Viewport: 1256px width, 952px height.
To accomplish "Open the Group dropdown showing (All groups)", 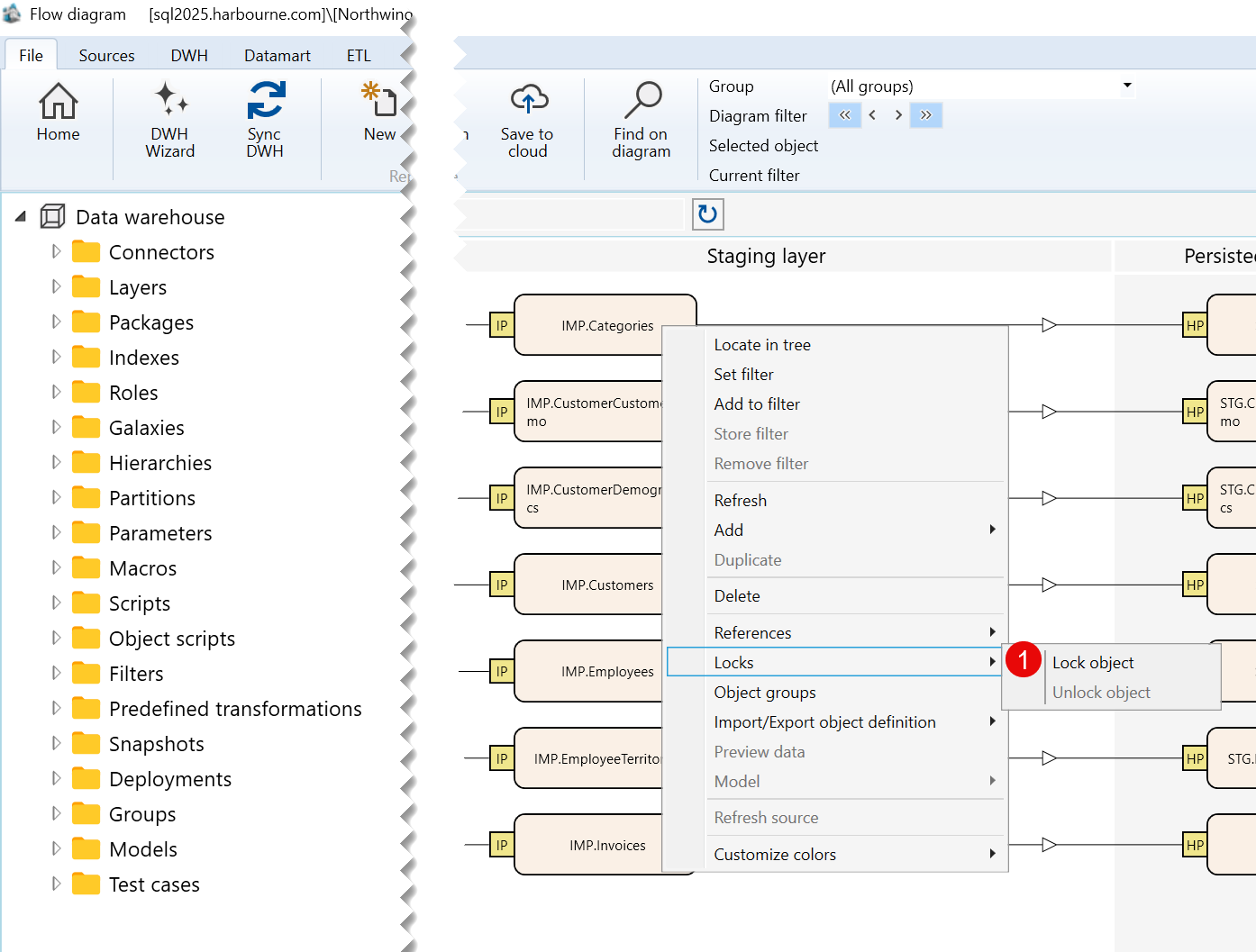I will [980, 86].
